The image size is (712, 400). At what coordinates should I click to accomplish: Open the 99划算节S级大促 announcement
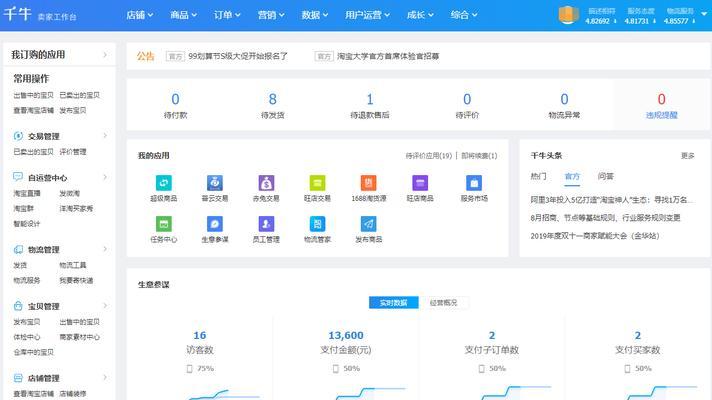tap(238, 56)
